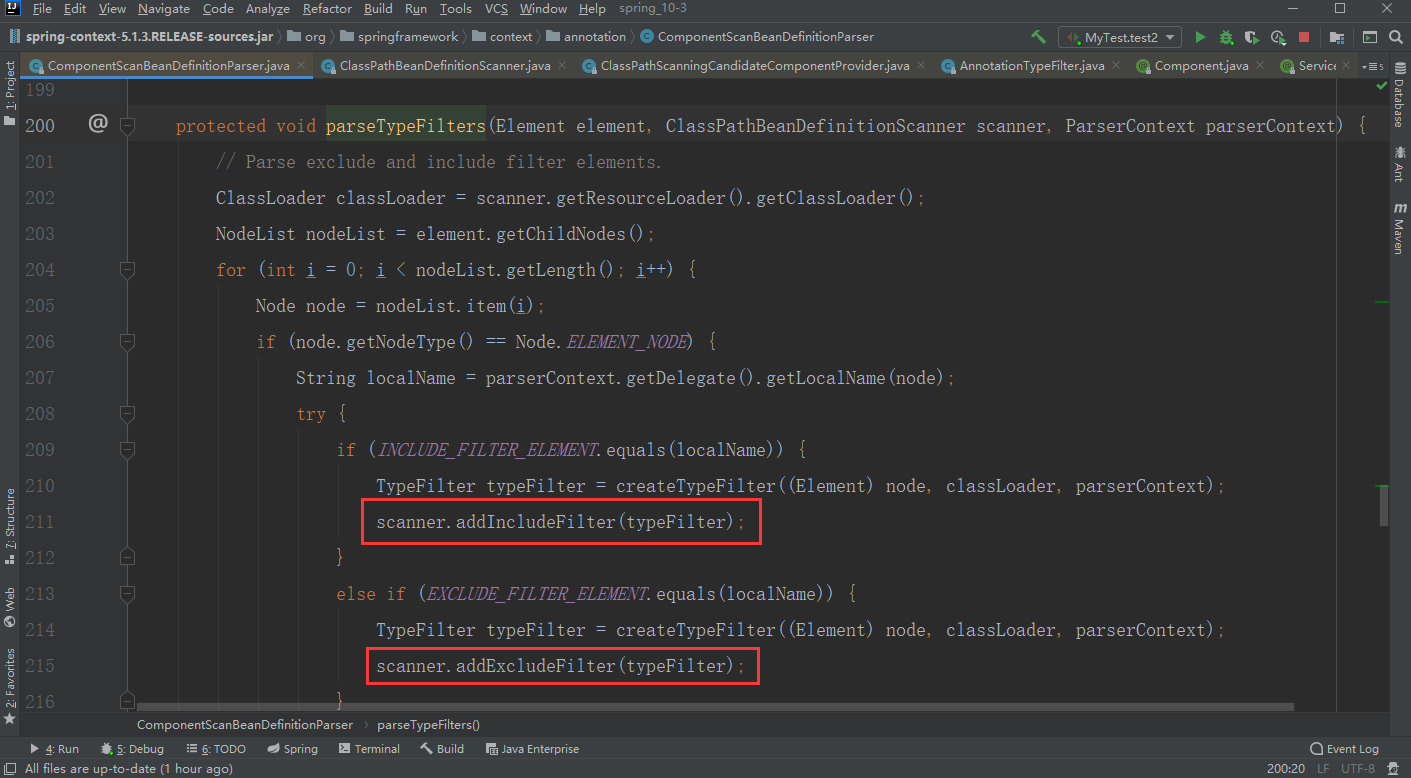
Task: Collapse the try block at line 208
Action: (x=127, y=413)
